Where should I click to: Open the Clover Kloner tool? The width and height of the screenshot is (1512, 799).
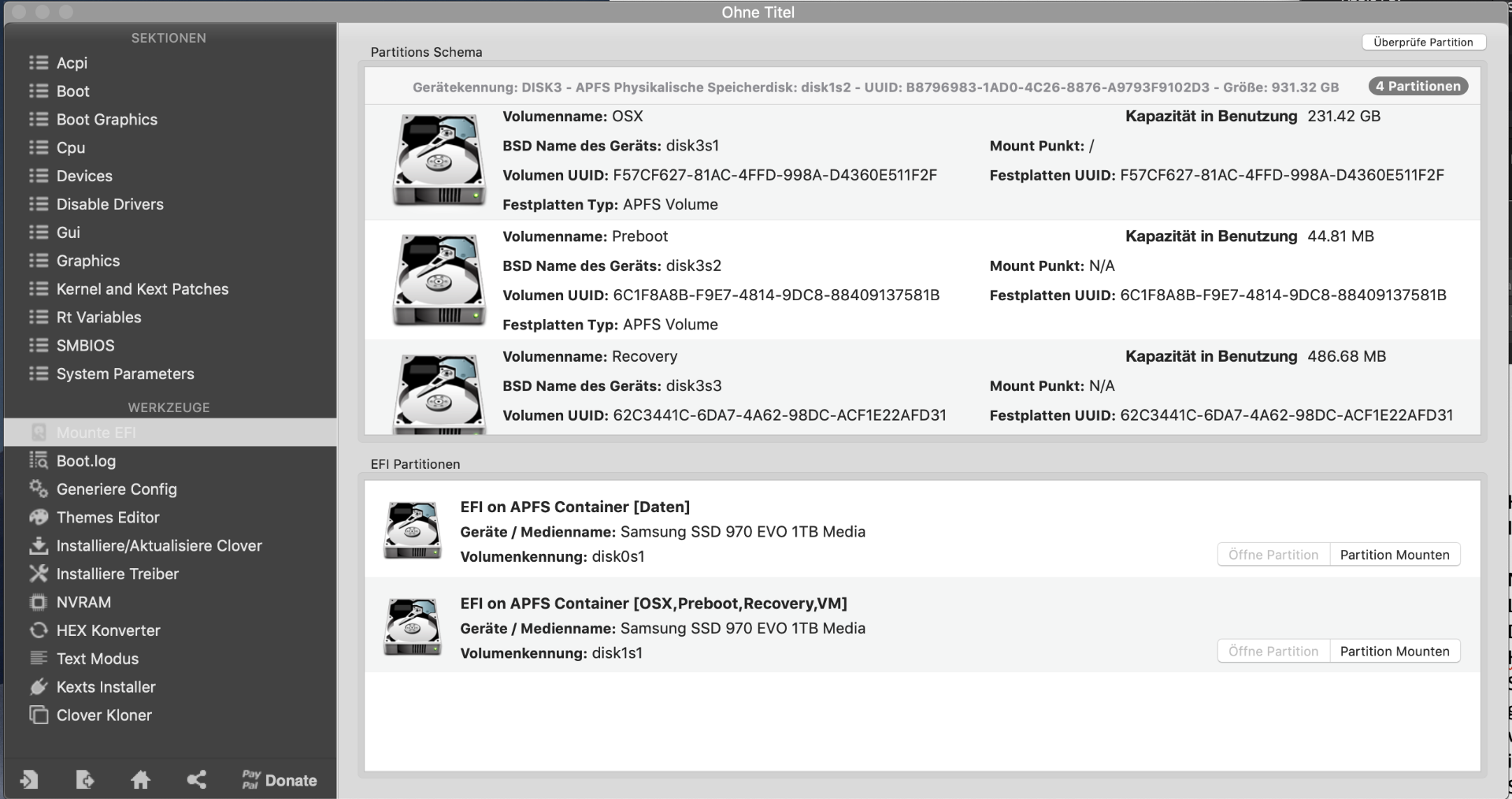point(104,715)
